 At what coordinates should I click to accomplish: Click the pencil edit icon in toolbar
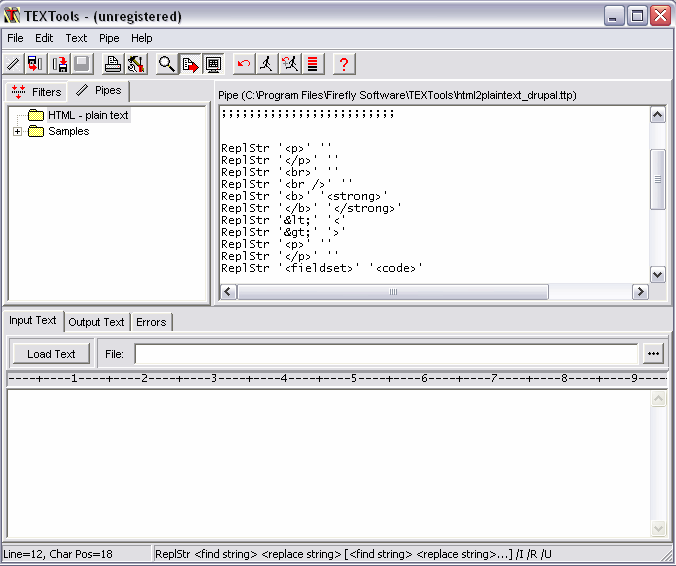[13, 64]
